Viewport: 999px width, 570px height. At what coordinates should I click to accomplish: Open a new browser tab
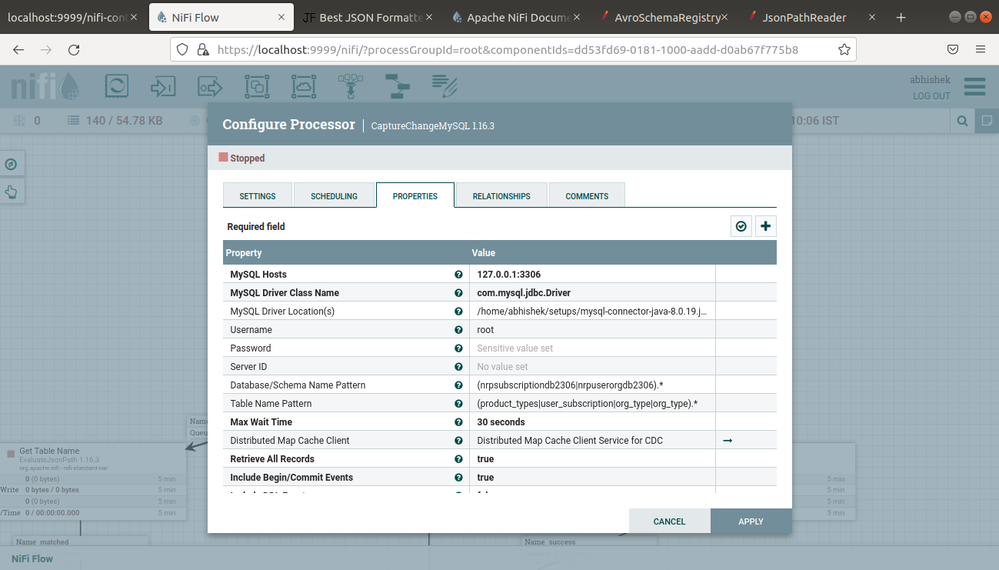tap(901, 17)
